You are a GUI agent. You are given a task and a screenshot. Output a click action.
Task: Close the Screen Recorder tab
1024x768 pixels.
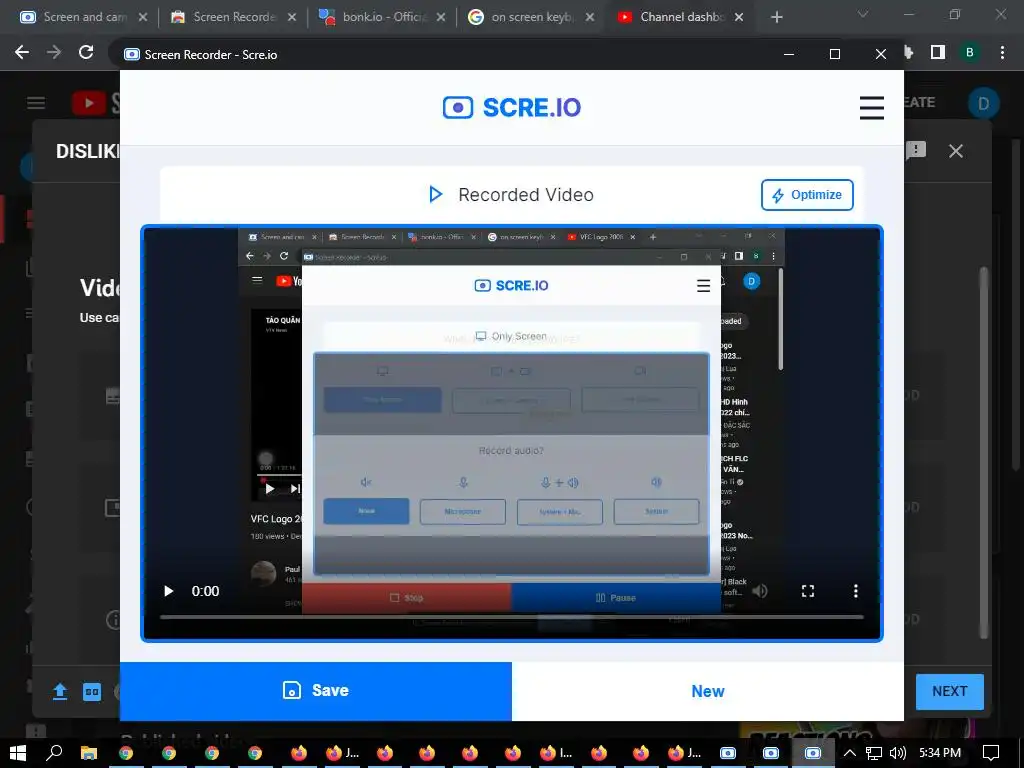[x=292, y=17]
